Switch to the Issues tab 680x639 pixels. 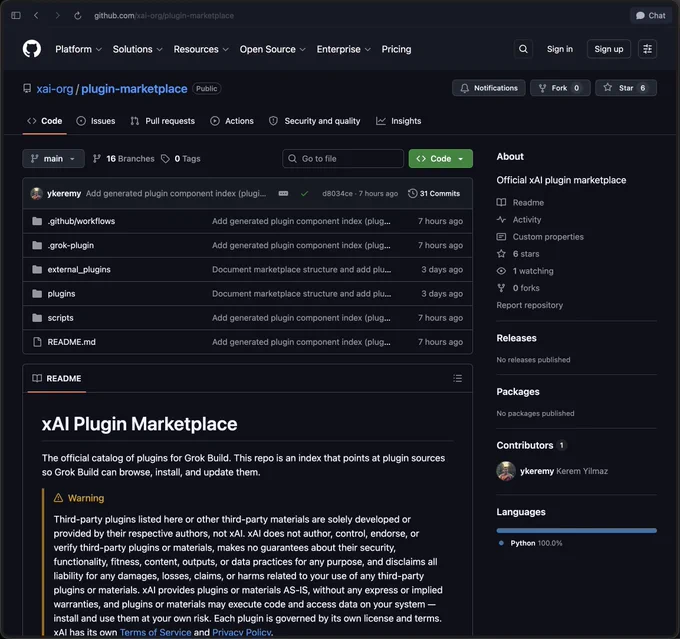(x=96, y=121)
